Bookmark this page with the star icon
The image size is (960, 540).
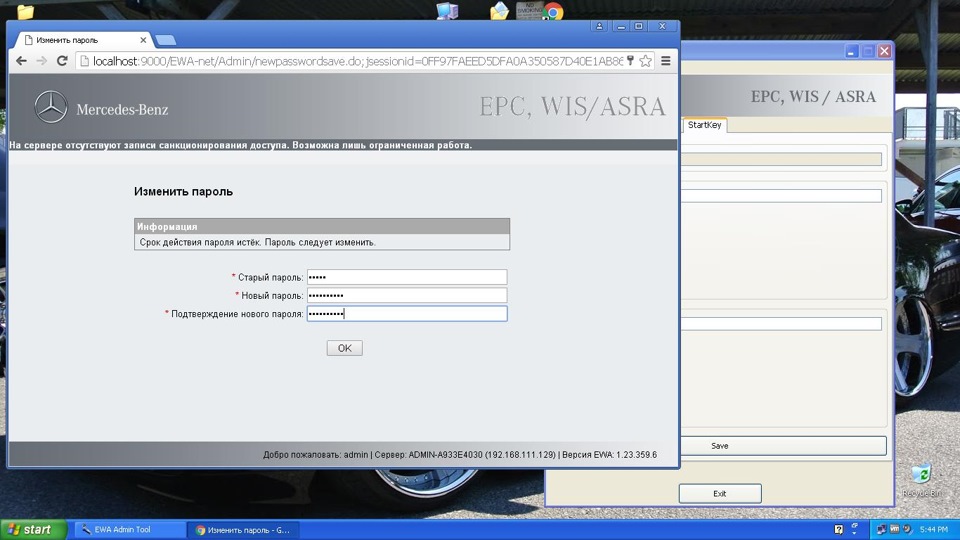click(x=645, y=61)
